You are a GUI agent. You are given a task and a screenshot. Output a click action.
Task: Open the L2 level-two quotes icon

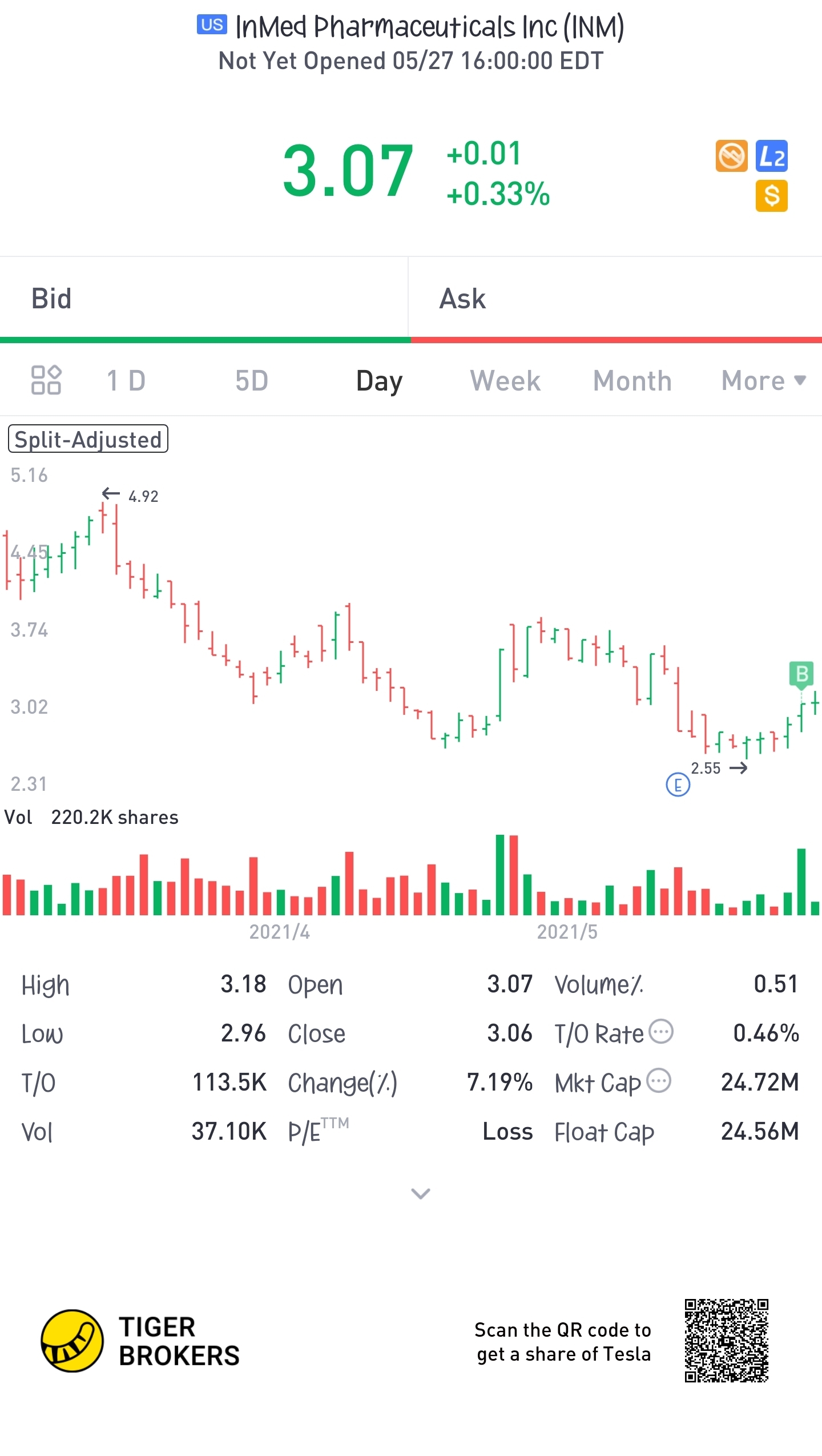click(771, 156)
